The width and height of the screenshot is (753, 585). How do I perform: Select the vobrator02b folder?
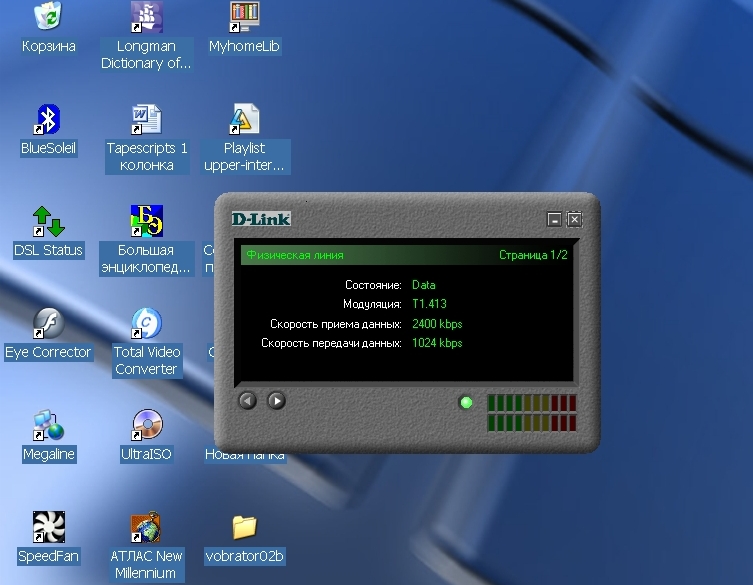(x=244, y=527)
